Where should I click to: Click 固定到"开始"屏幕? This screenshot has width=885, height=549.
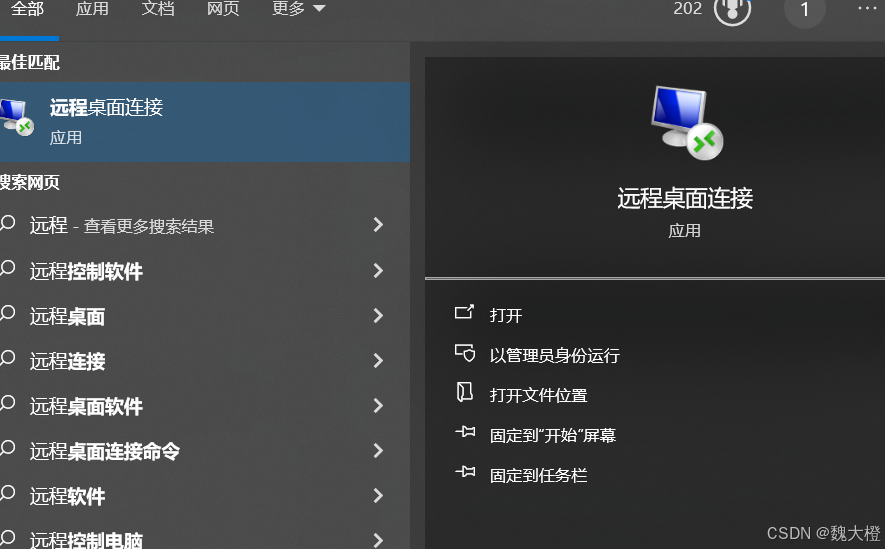click(553, 435)
